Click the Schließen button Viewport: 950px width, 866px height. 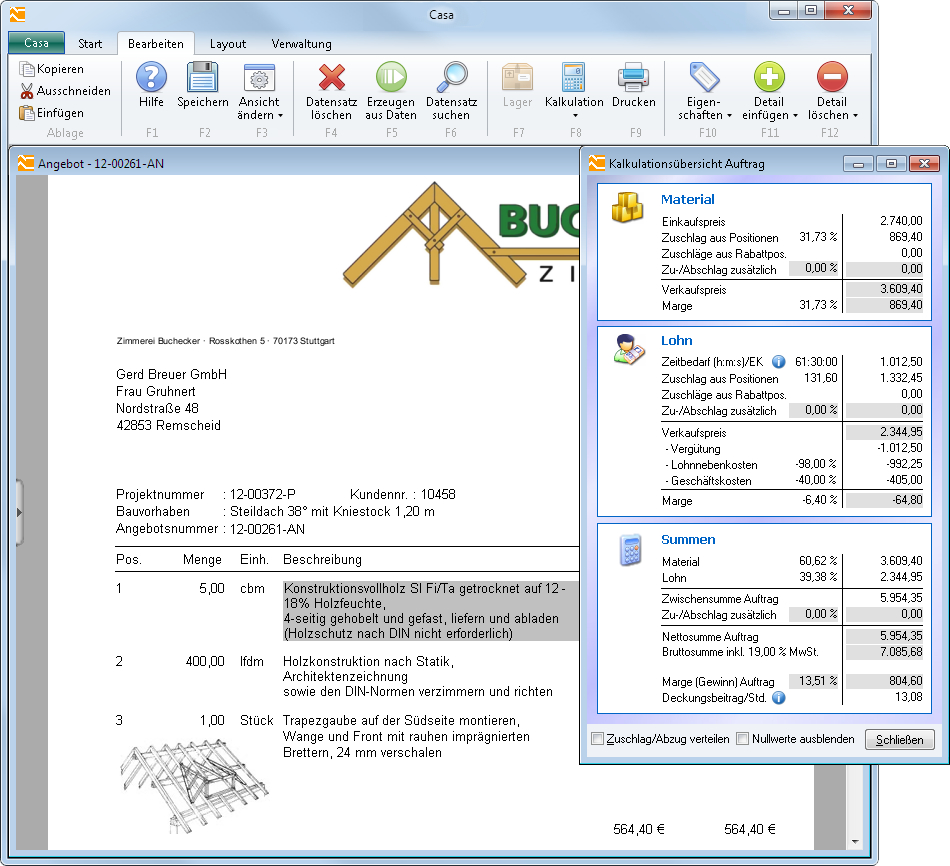(900, 739)
